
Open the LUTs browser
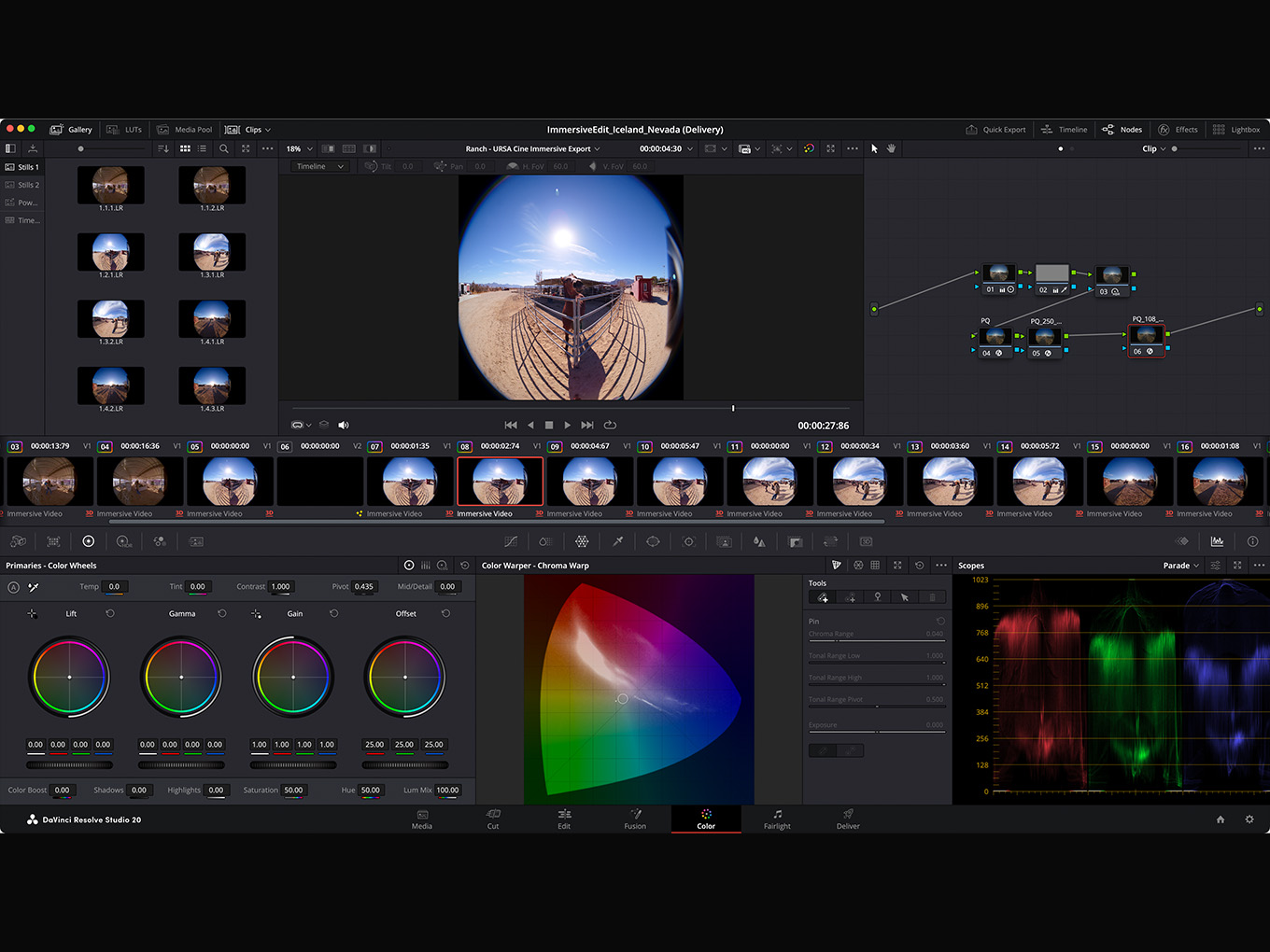125,130
